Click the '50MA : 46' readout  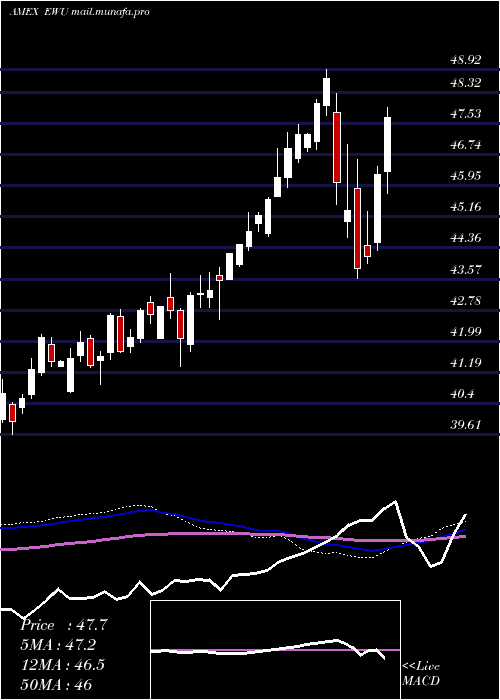pyautogui.click(x=56, y=684)
